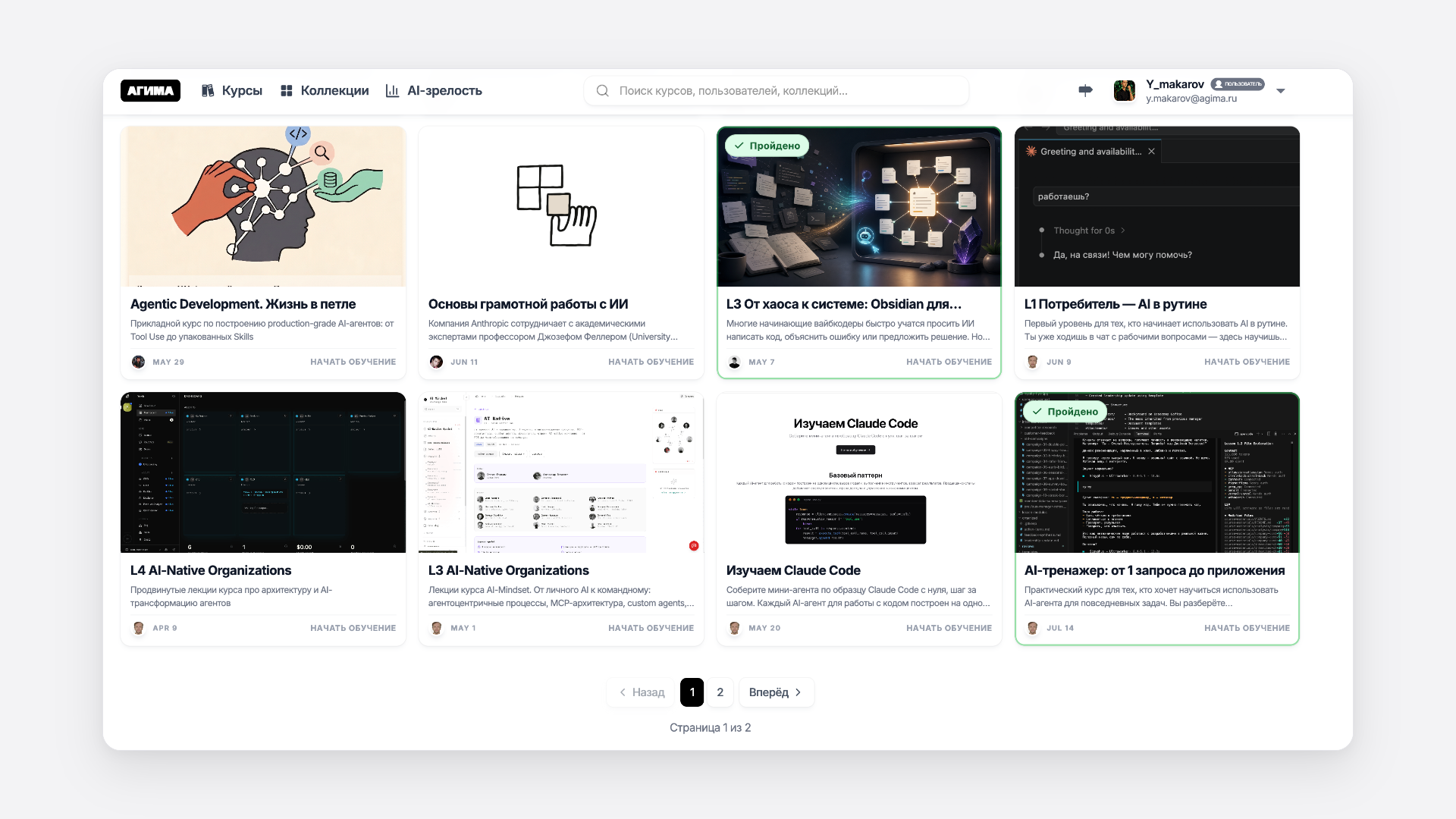Open the L3 AI-Native Organizations thumbnail
Viewport: 1456px width, 819px height.
click(x=561, y=472)
